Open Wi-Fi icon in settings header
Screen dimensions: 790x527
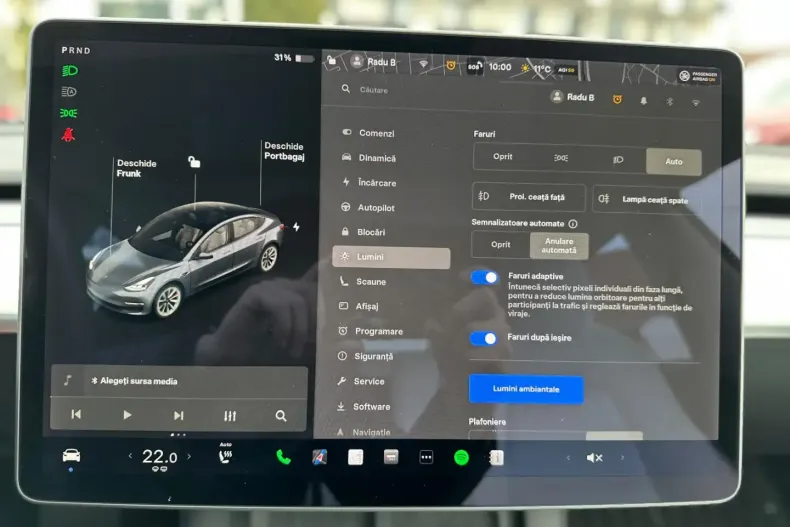click(695, 103)
